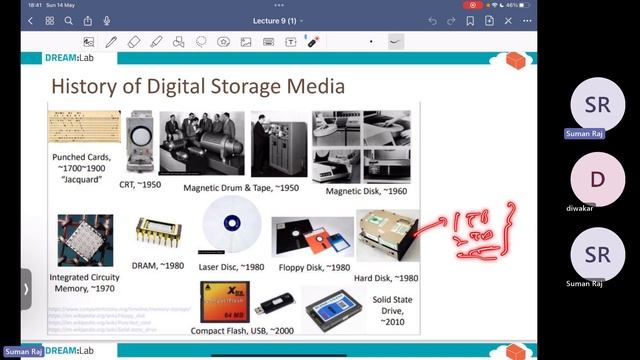Tap the Integrated Circuity Memory, ~1970 caption
The image size is (640, 360).
click(84, 283)
